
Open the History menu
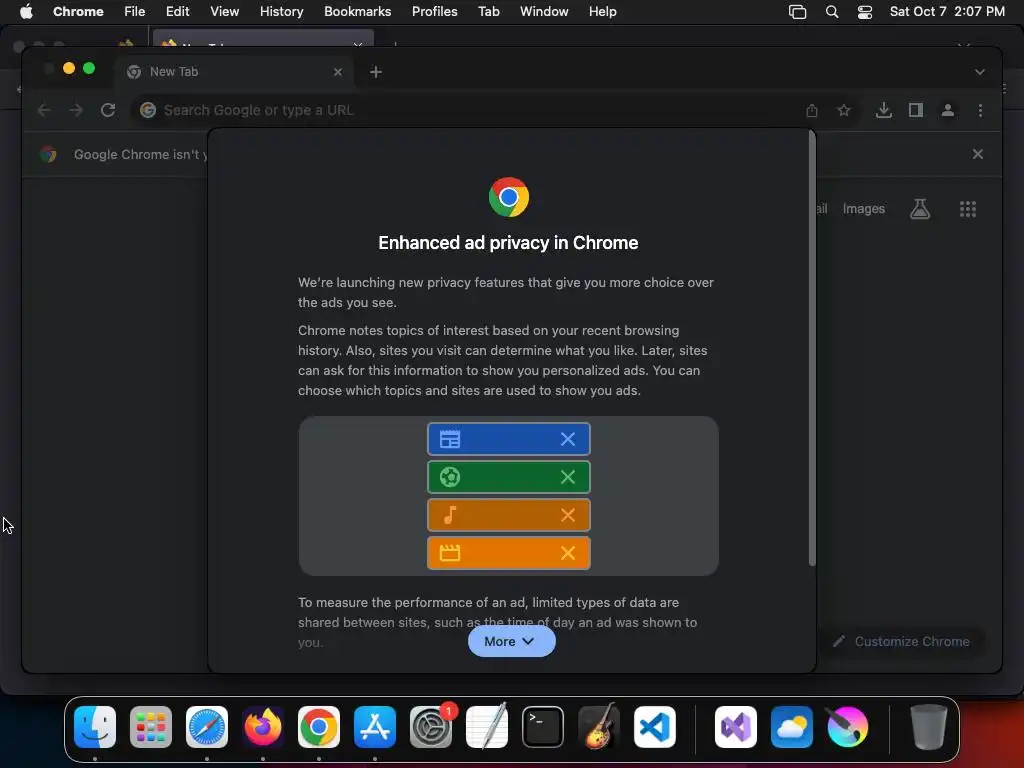tap(281, 12)
